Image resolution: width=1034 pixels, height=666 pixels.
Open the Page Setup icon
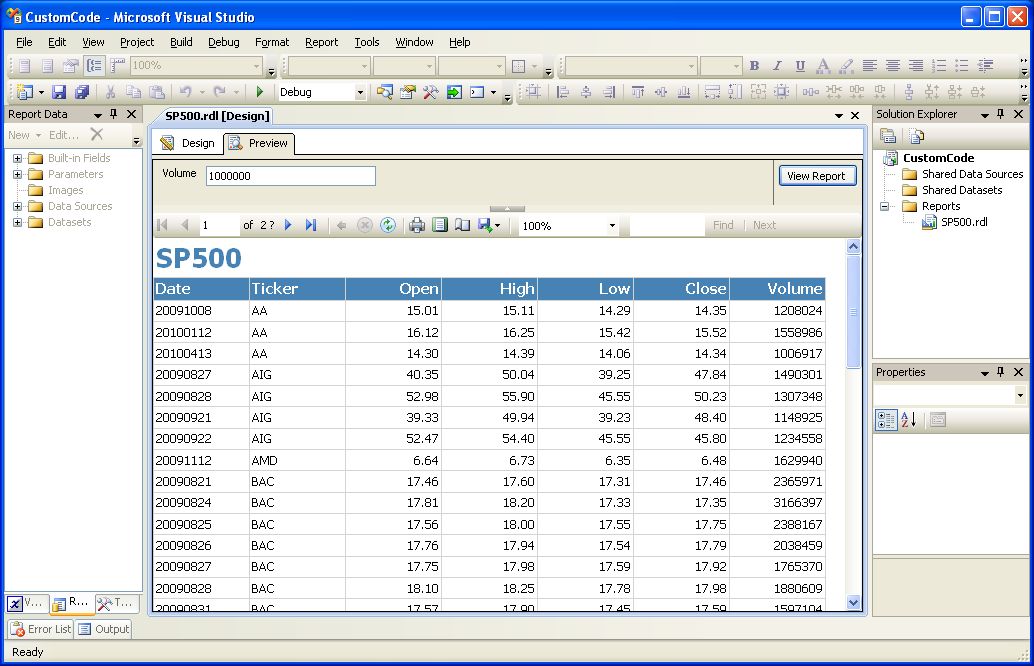click(x=462, y=226)
